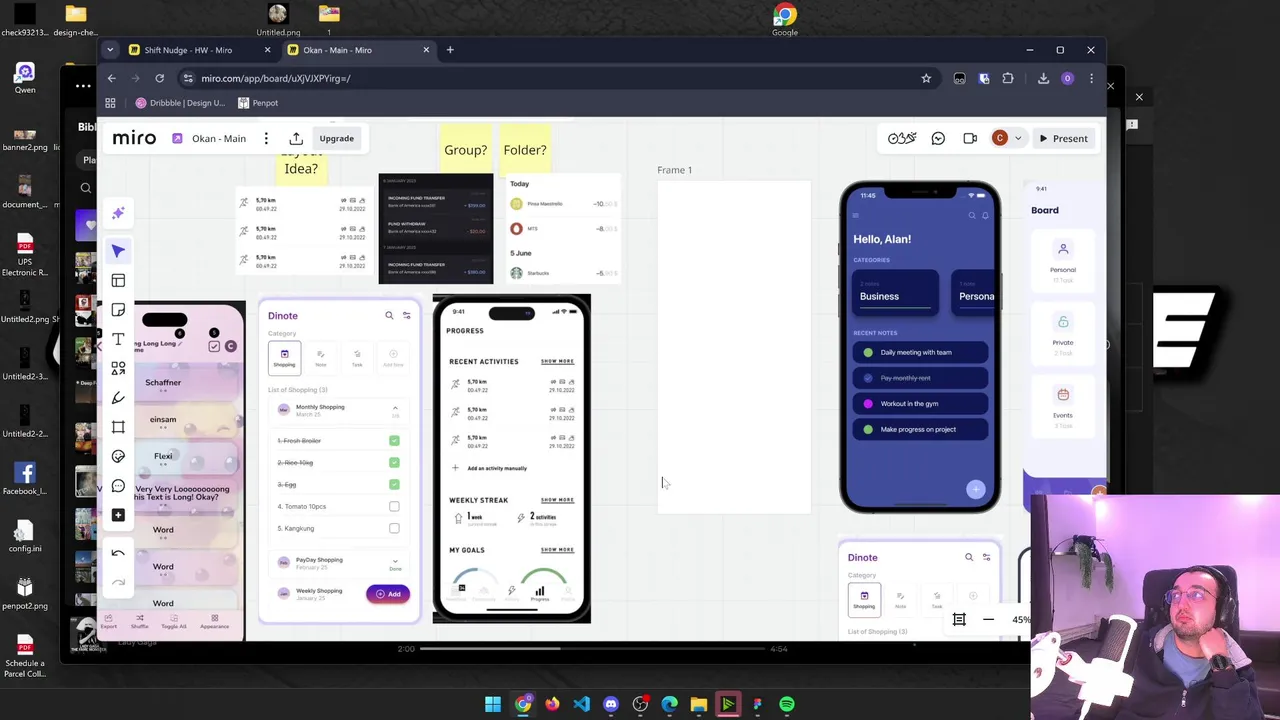Toggle Workout in the gym task circle
Viewport: 1280px width, 720px height.
click(868, 404)
